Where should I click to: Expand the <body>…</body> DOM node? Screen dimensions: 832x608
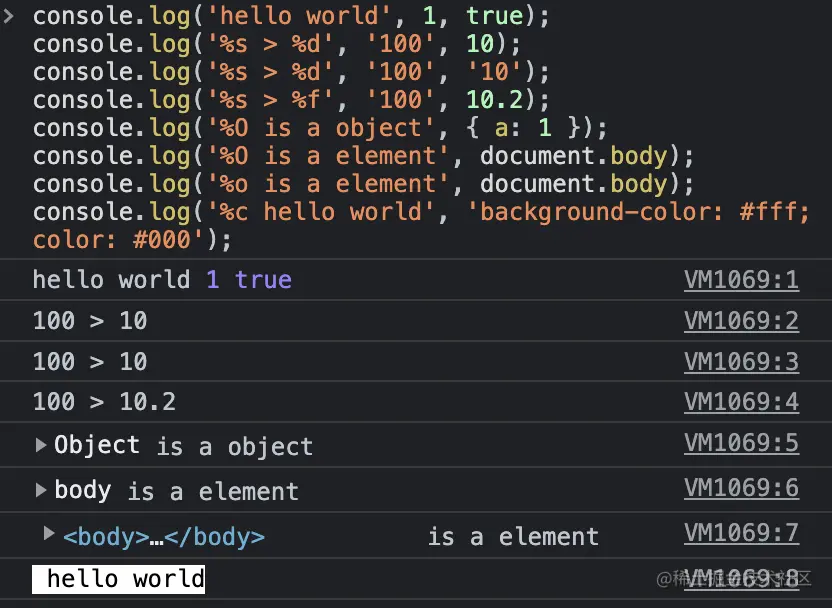[x=49, y=533]
